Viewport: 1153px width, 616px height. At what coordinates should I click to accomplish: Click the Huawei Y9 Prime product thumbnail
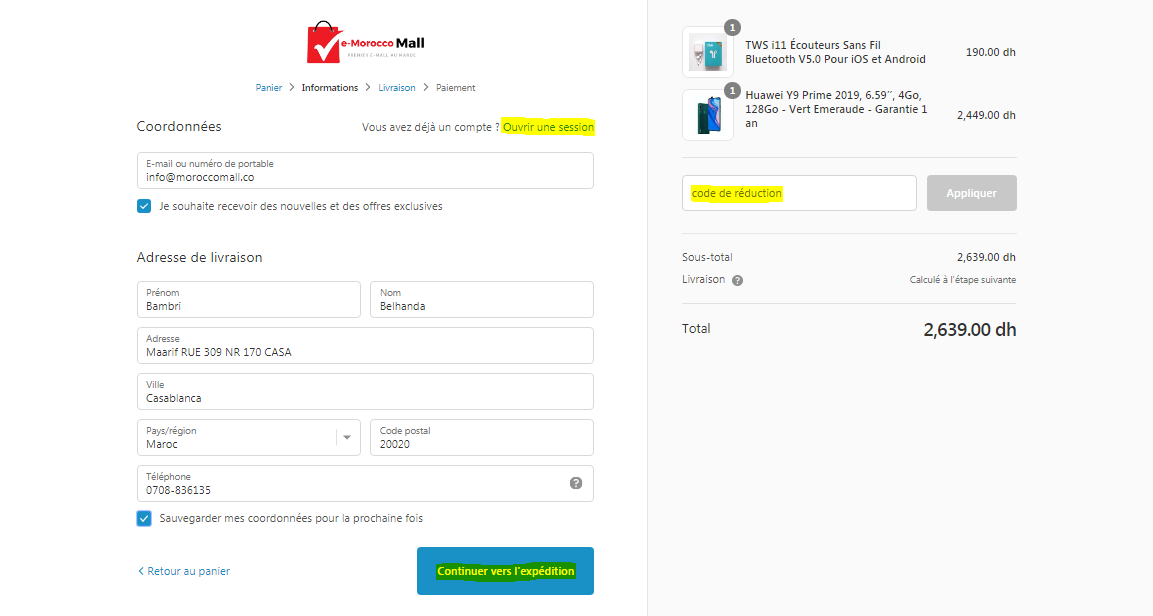[707, 115]
